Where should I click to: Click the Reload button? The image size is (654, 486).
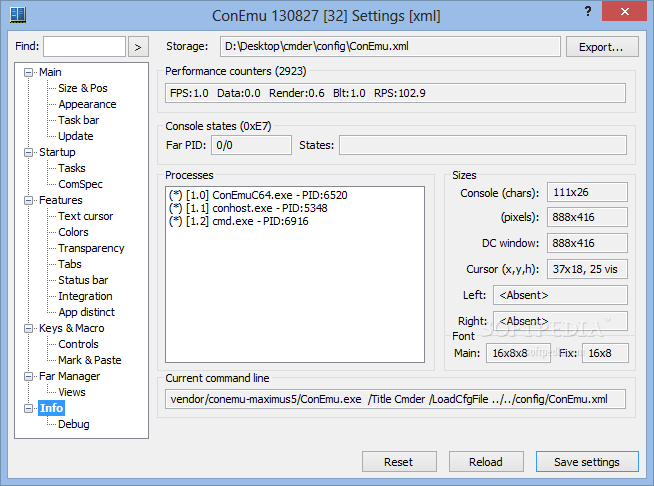[486, 462]
